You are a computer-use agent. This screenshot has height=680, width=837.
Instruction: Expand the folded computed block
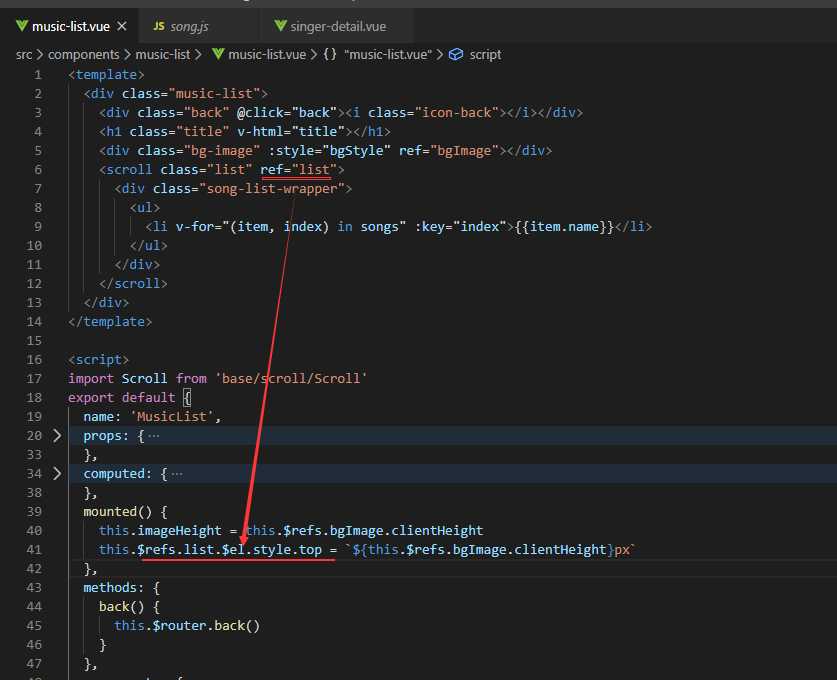click(x=57, y=473)
